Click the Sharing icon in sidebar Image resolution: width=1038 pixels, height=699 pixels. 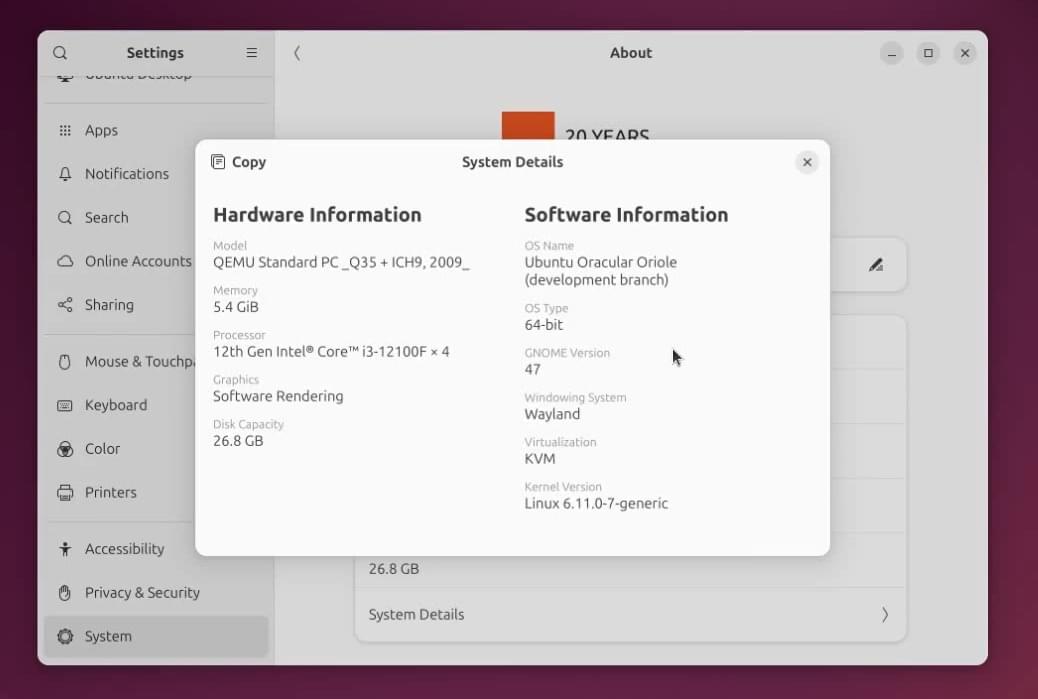click(x=65, y=305)
